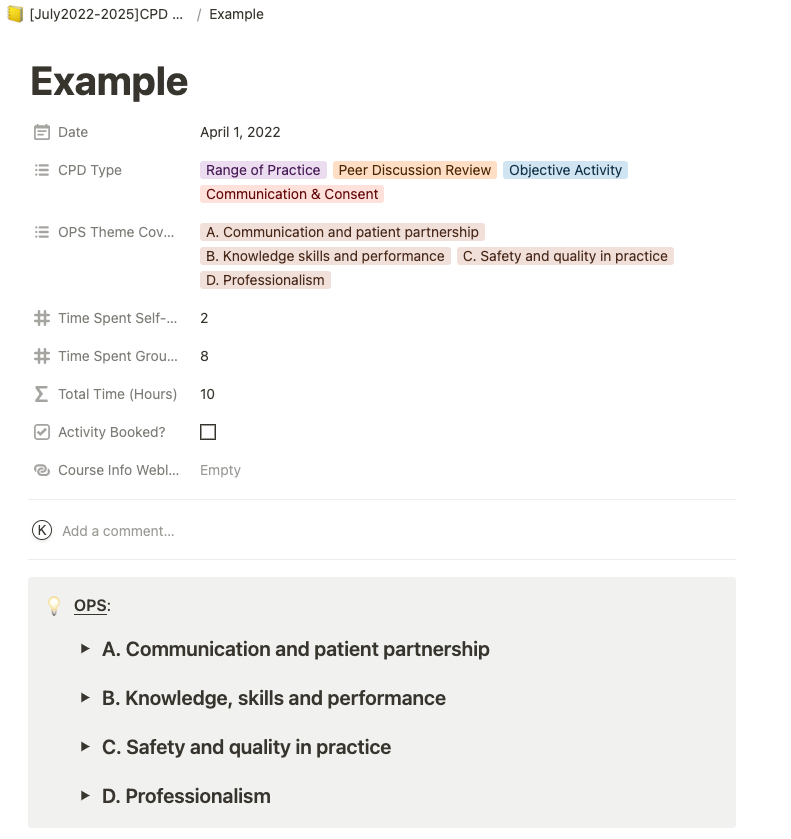Click hash icon next to Time Spent Self
791x839 pixels.
(x=42, y=318)
